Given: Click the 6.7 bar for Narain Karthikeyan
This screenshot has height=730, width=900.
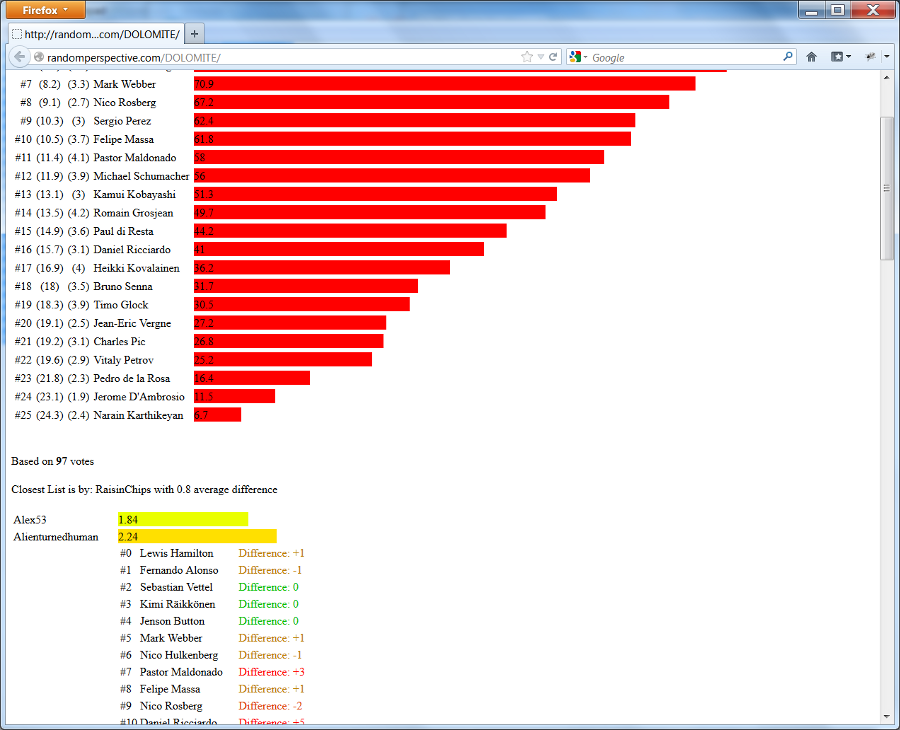Looking at the screenshot, I should click(218, 414).
